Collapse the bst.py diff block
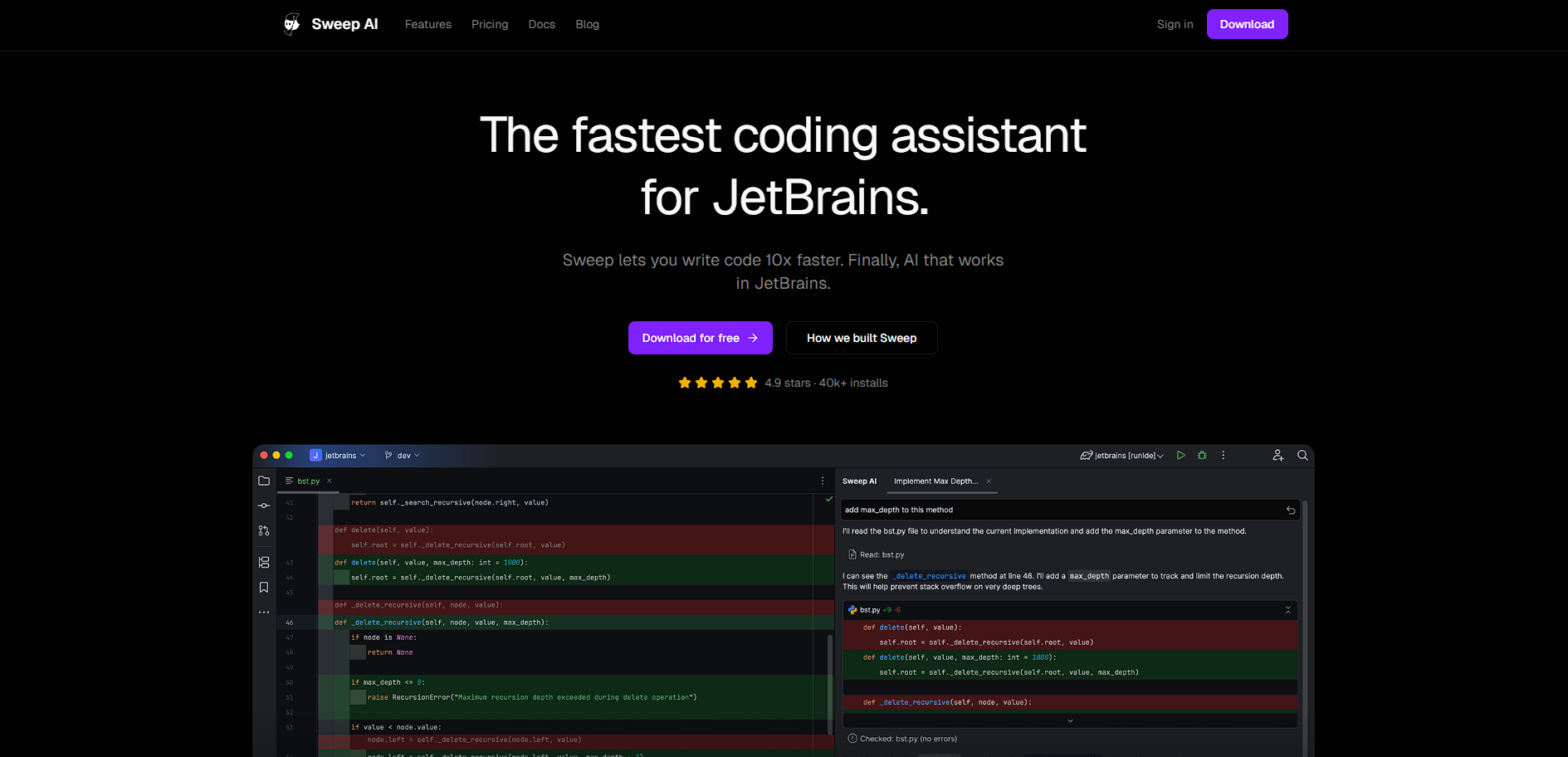The width and height of the screenshot is (1568, 757). pyautogui.click(x=1288, y=610)
